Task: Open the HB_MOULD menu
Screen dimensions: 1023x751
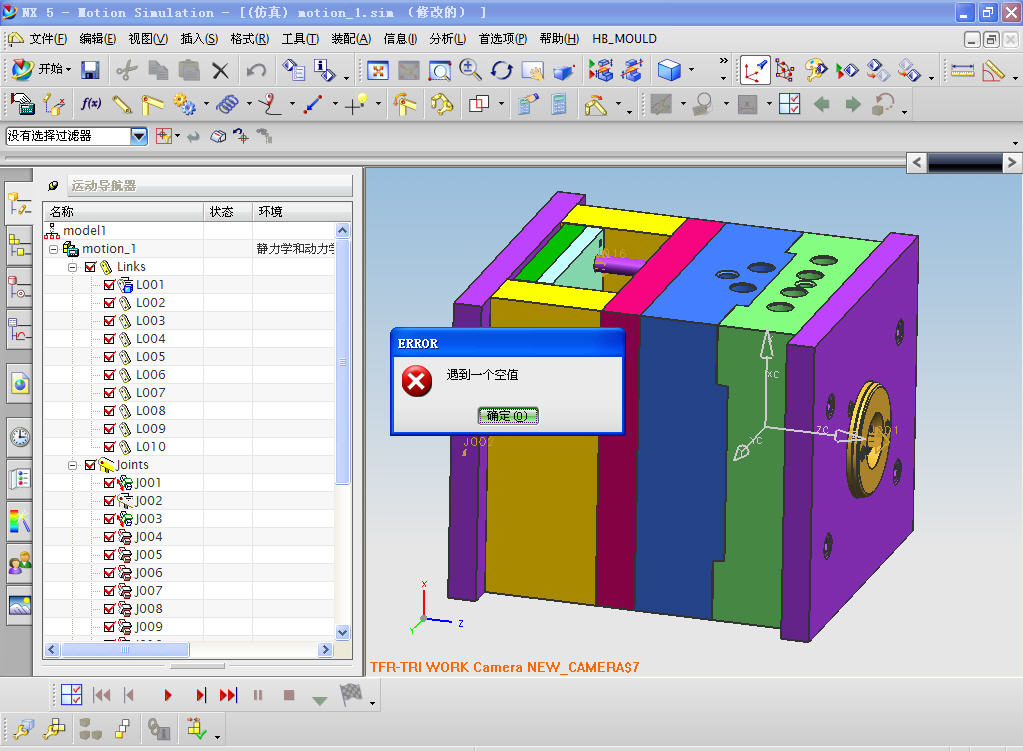Action: point(624,38)
